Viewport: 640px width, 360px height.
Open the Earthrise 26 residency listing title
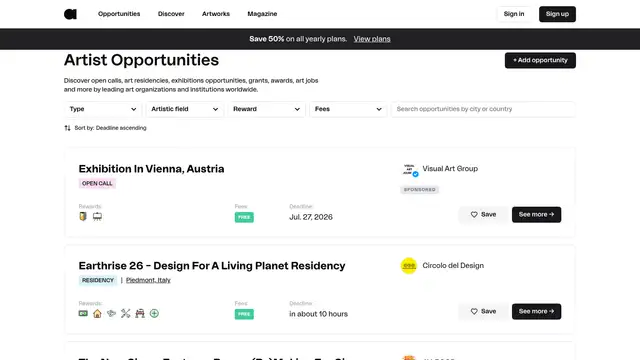click(x=212, y=266)
